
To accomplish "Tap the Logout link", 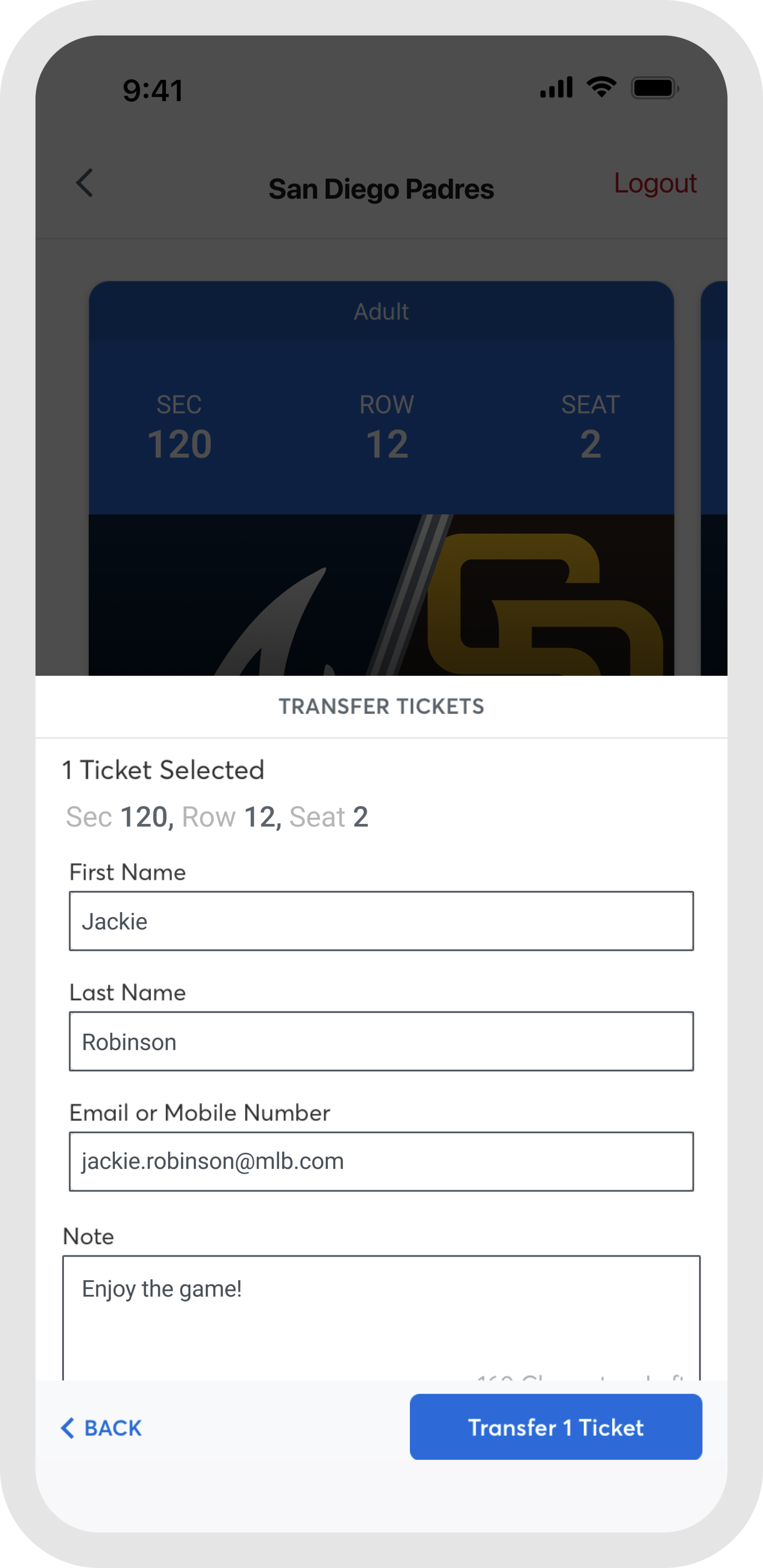I will pyautogui.click(x=654, y=183).
